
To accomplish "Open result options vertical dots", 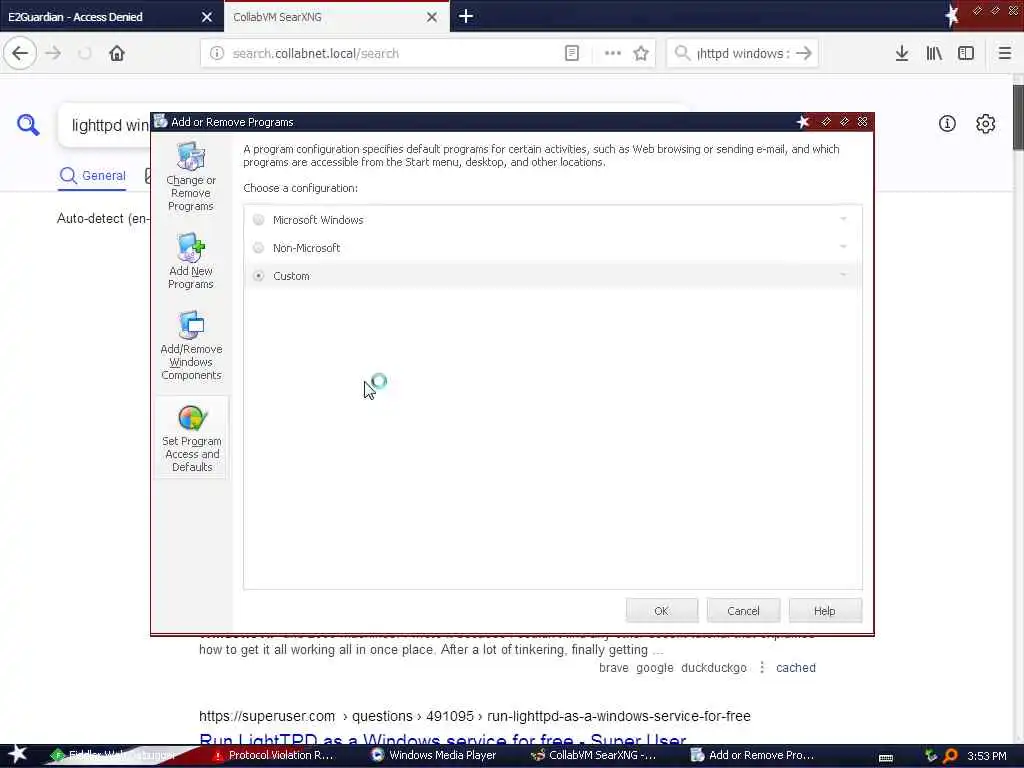I will (x=761, y=667).
